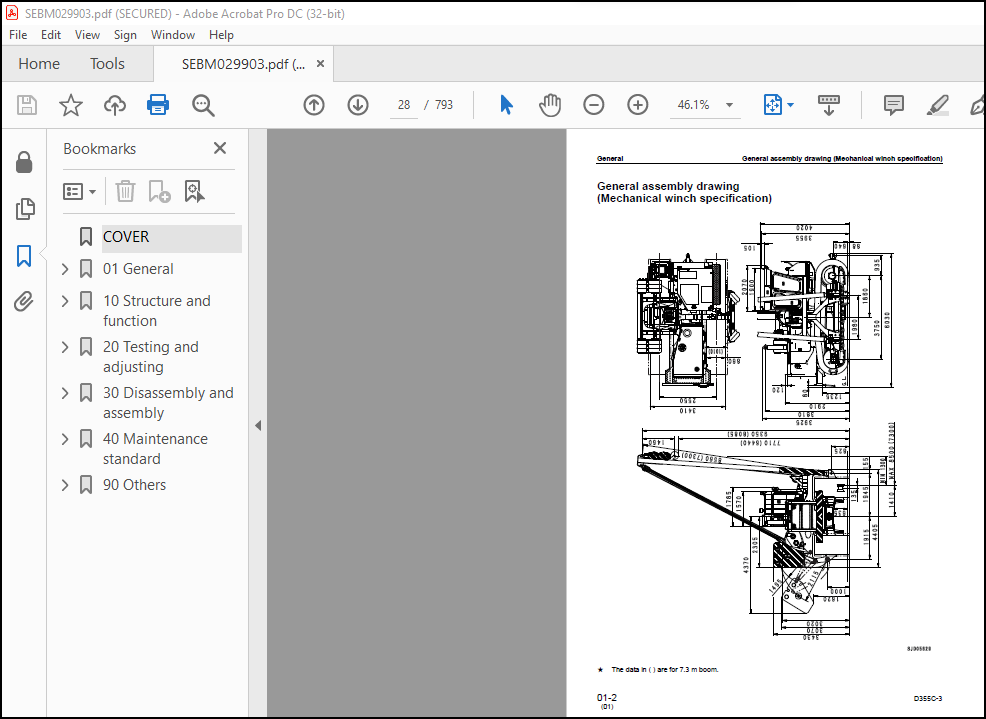Open the Window menu

pos(173,35)
